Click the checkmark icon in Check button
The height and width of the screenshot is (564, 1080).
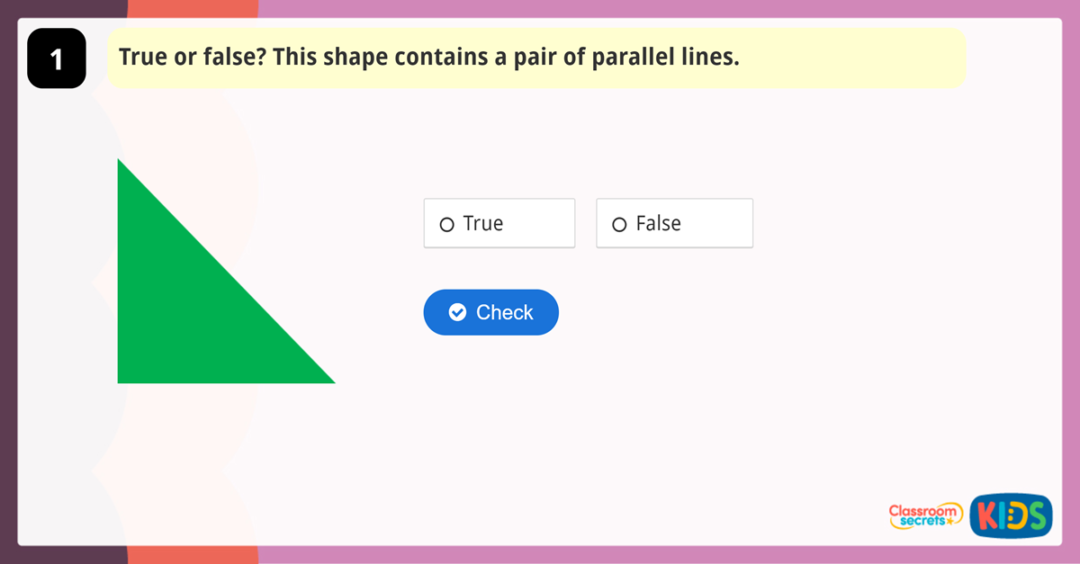point(458,312)
